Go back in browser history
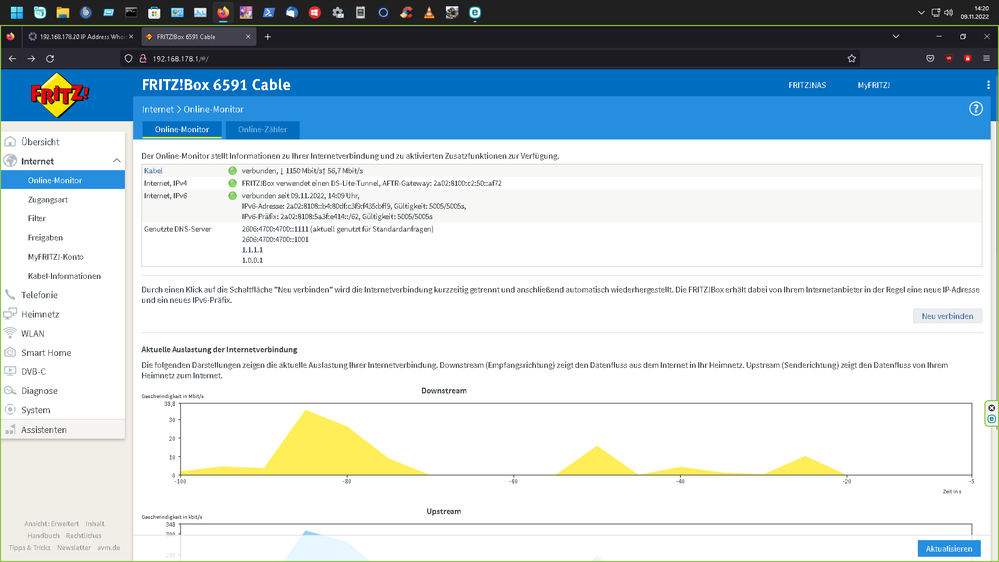The height and width of the screenshot is (562, 999). 13,59
